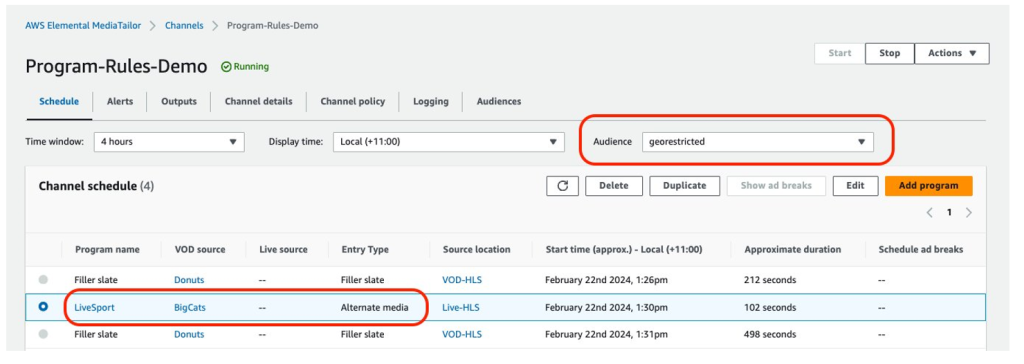Click the Alternate media entry type cell

point(375,307)
